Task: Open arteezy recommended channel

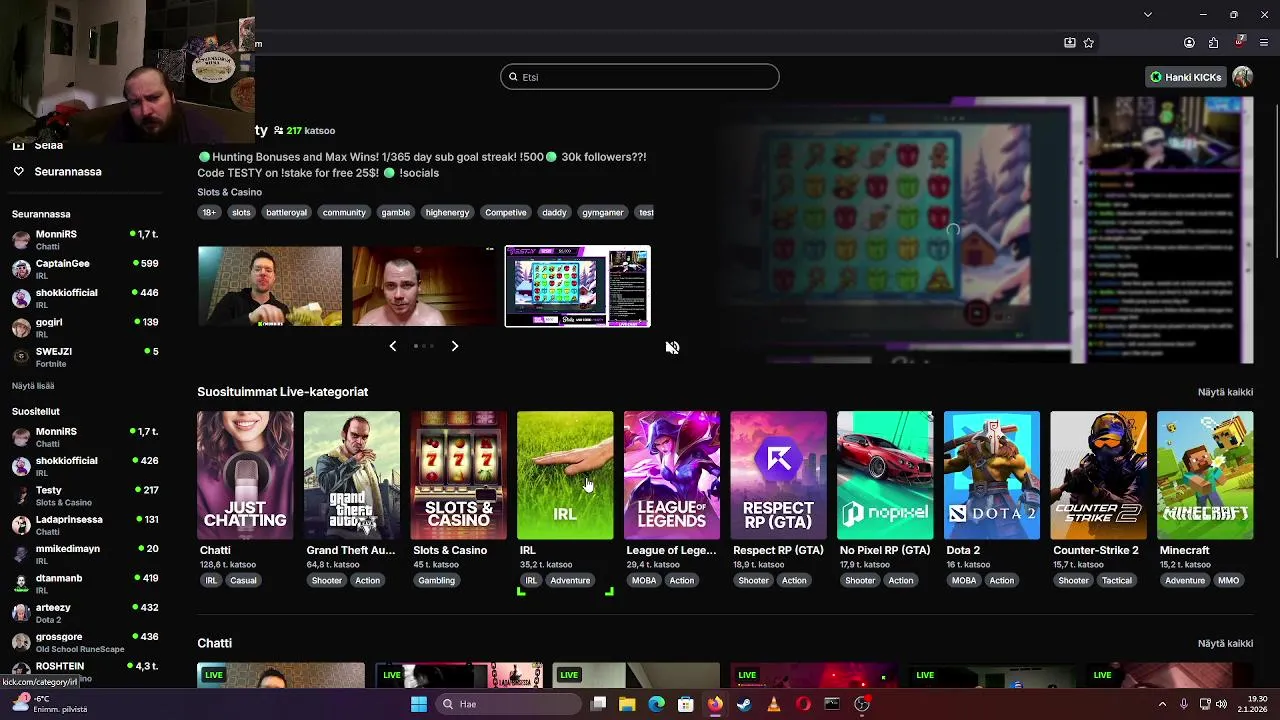Action: pos(84,613)
